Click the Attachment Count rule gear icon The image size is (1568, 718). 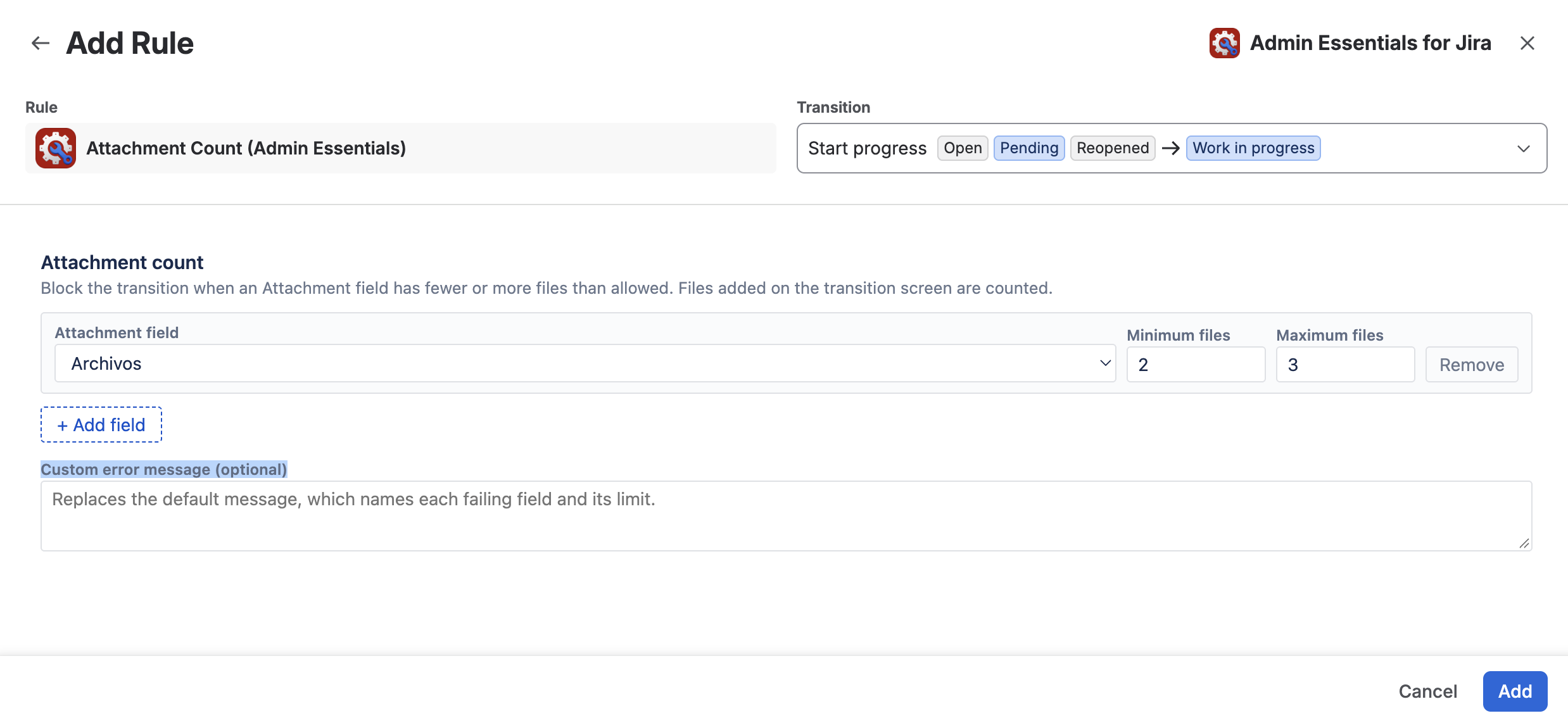click(56, 148)
